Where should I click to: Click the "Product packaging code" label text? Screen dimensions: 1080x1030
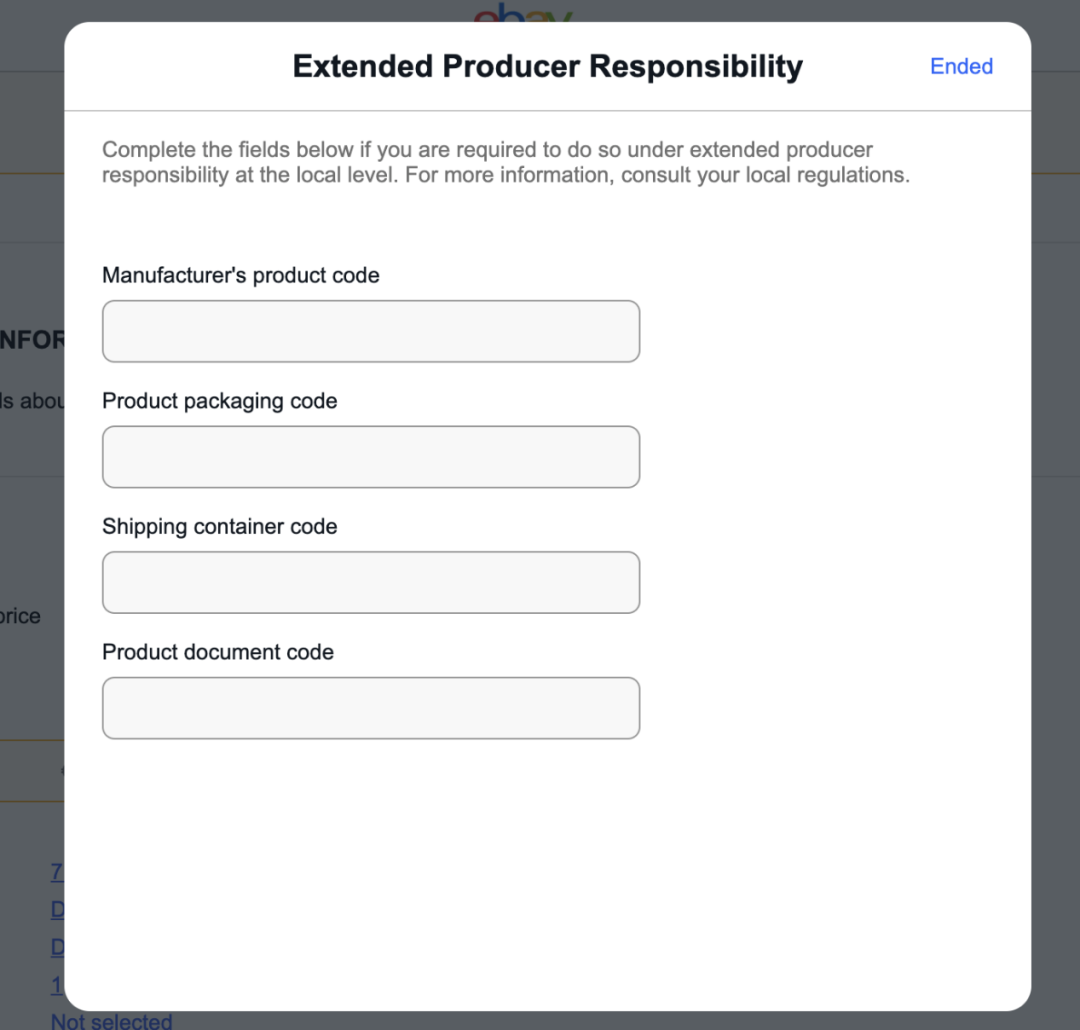pyautogui.click(x=220, y=401)
